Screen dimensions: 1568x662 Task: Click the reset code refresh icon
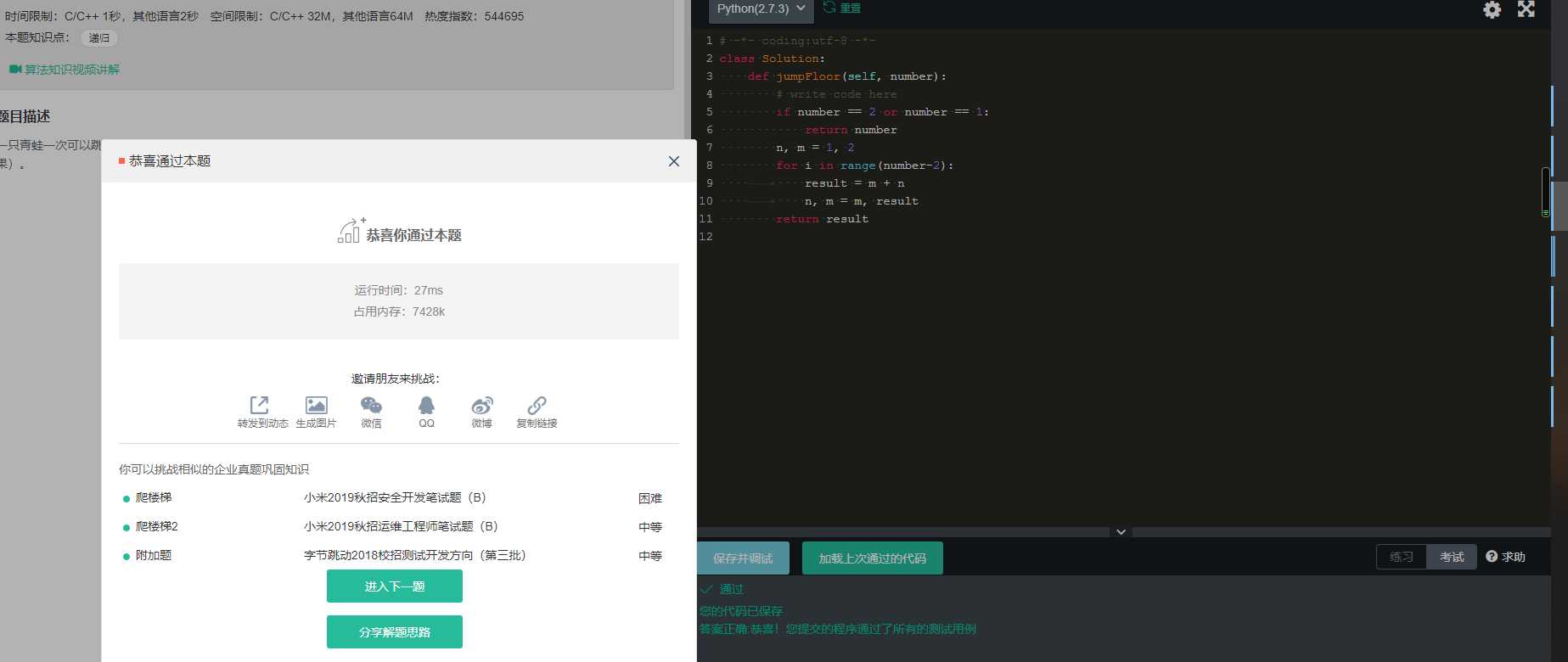click(x=829, y=8)
